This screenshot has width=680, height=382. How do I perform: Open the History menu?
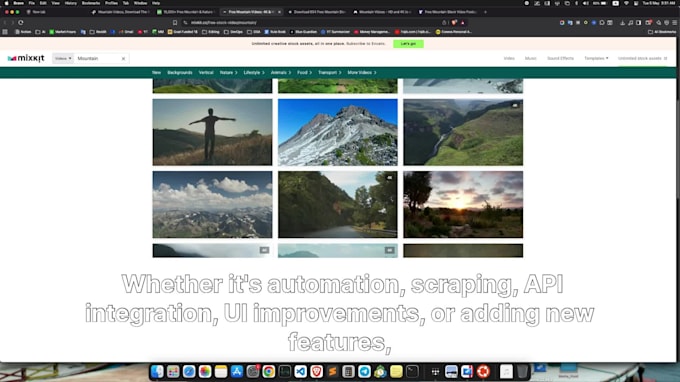(71, 3)
